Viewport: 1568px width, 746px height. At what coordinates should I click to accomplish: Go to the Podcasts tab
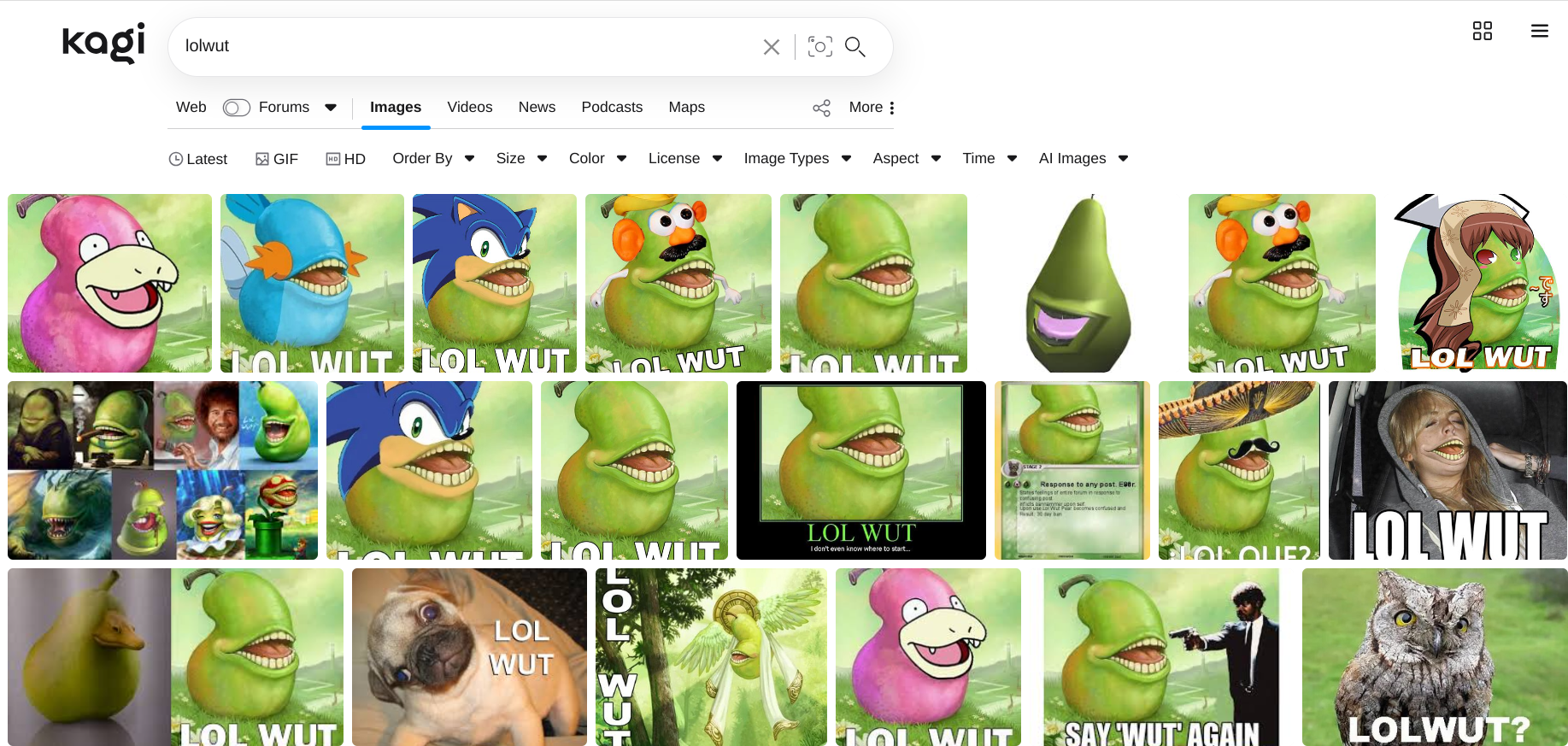coord(612,108)
